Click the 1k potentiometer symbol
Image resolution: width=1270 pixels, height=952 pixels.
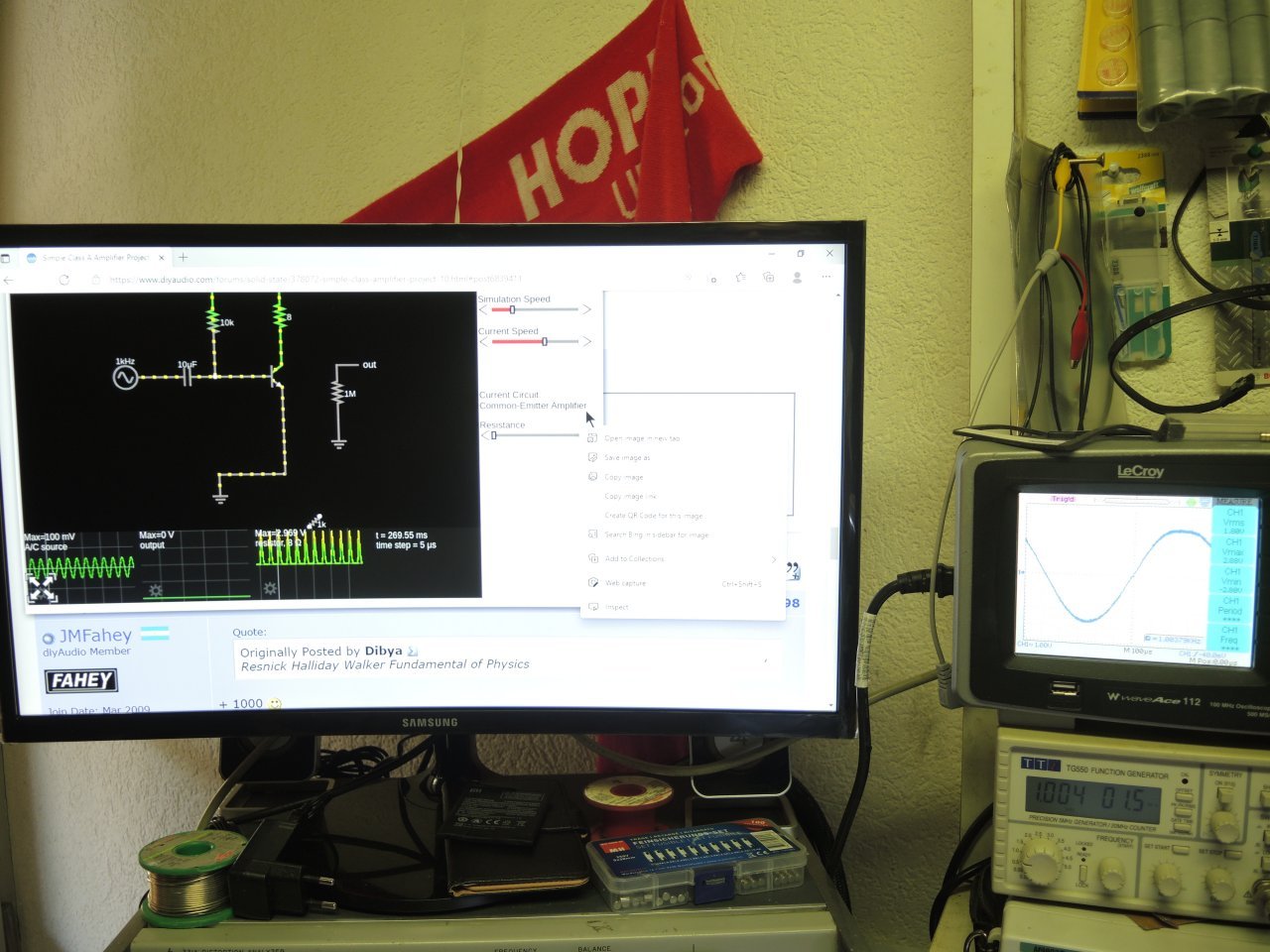[317, 522]
